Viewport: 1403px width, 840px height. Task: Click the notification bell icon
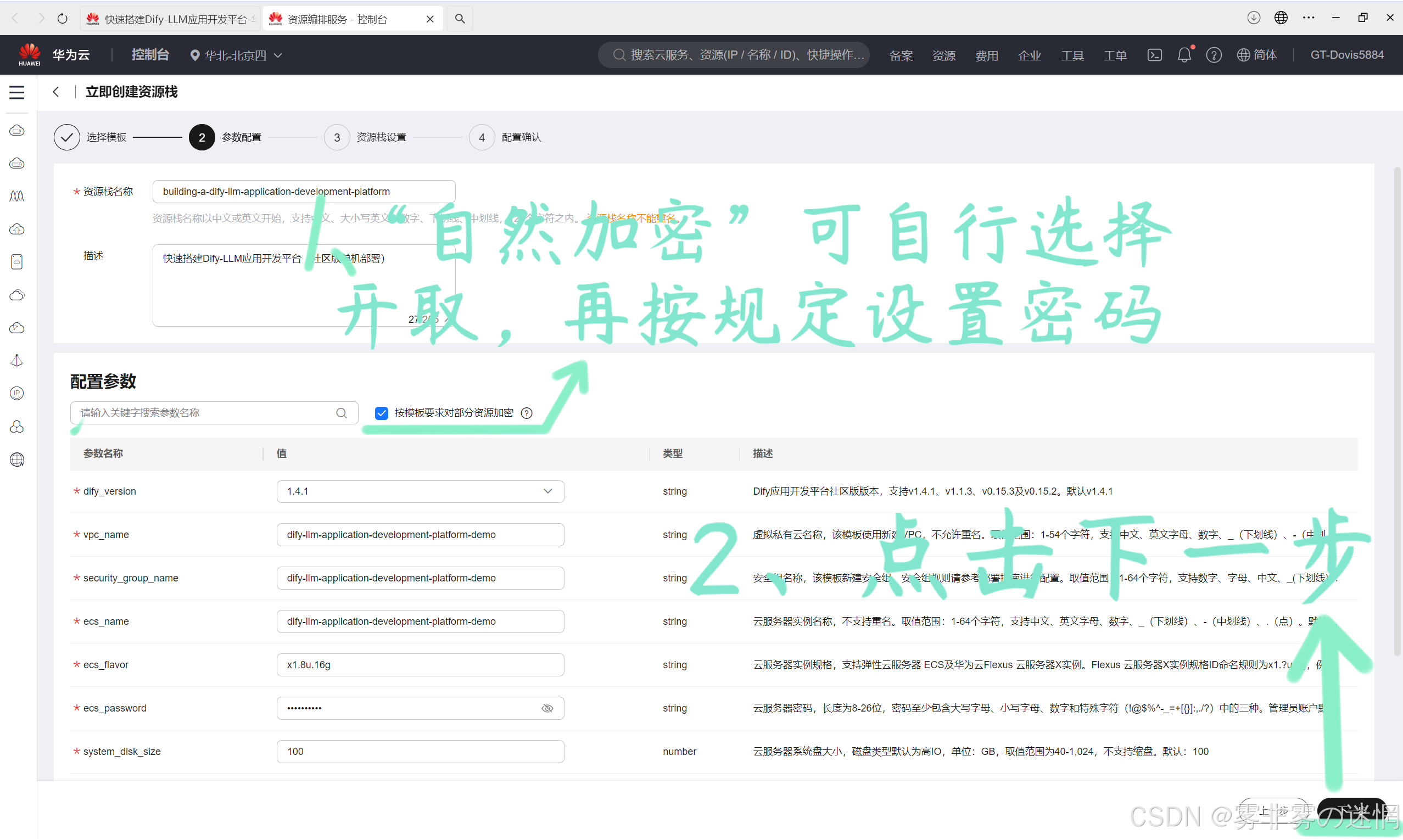(1183, 55)
